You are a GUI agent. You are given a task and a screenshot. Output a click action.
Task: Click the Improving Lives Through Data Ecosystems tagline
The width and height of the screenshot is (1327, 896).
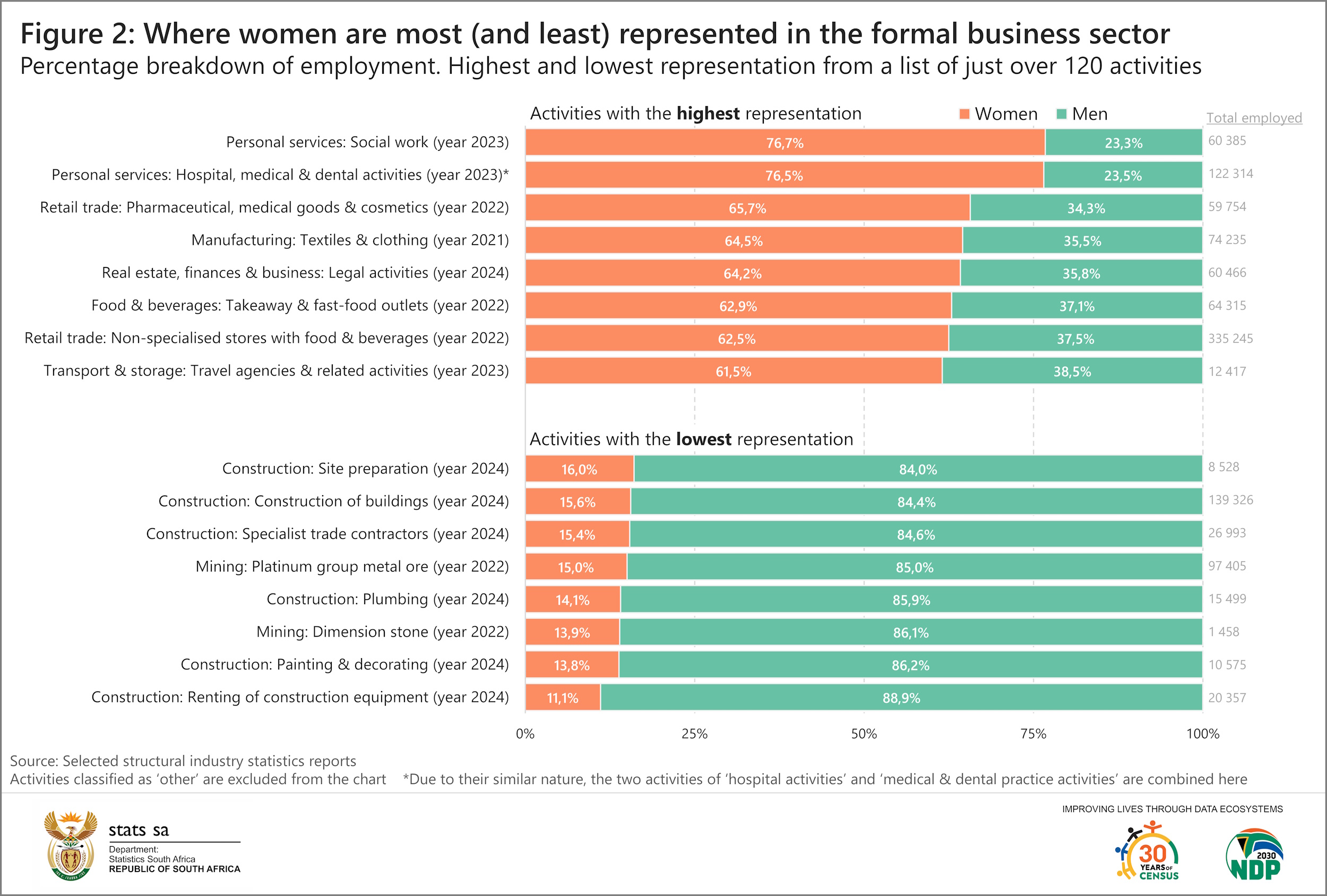tap(1172, 809)
